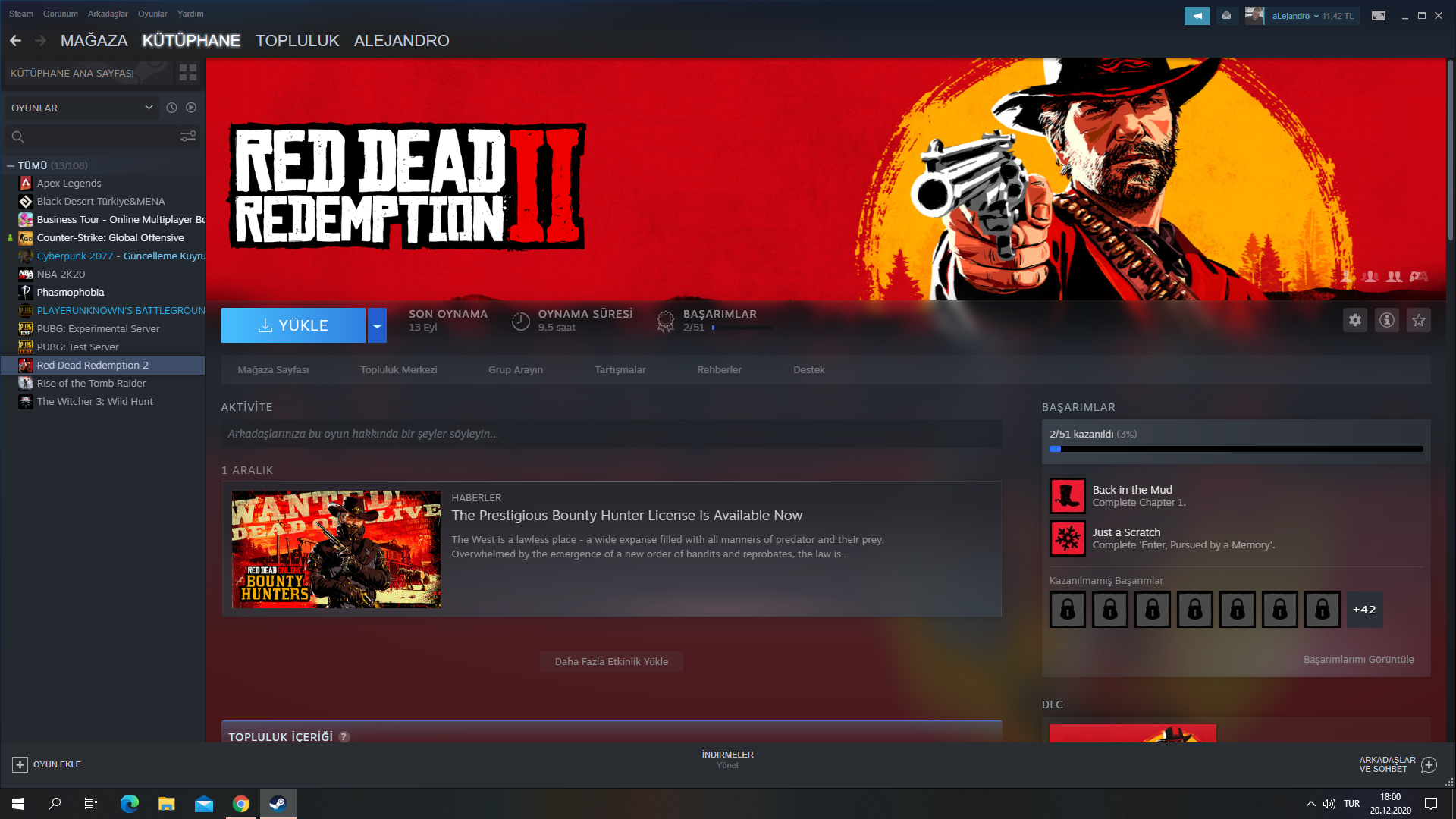This screenshot has width=1456, height=819.
Task: Click the first locked achievement icon
Action: (1068, 610)
